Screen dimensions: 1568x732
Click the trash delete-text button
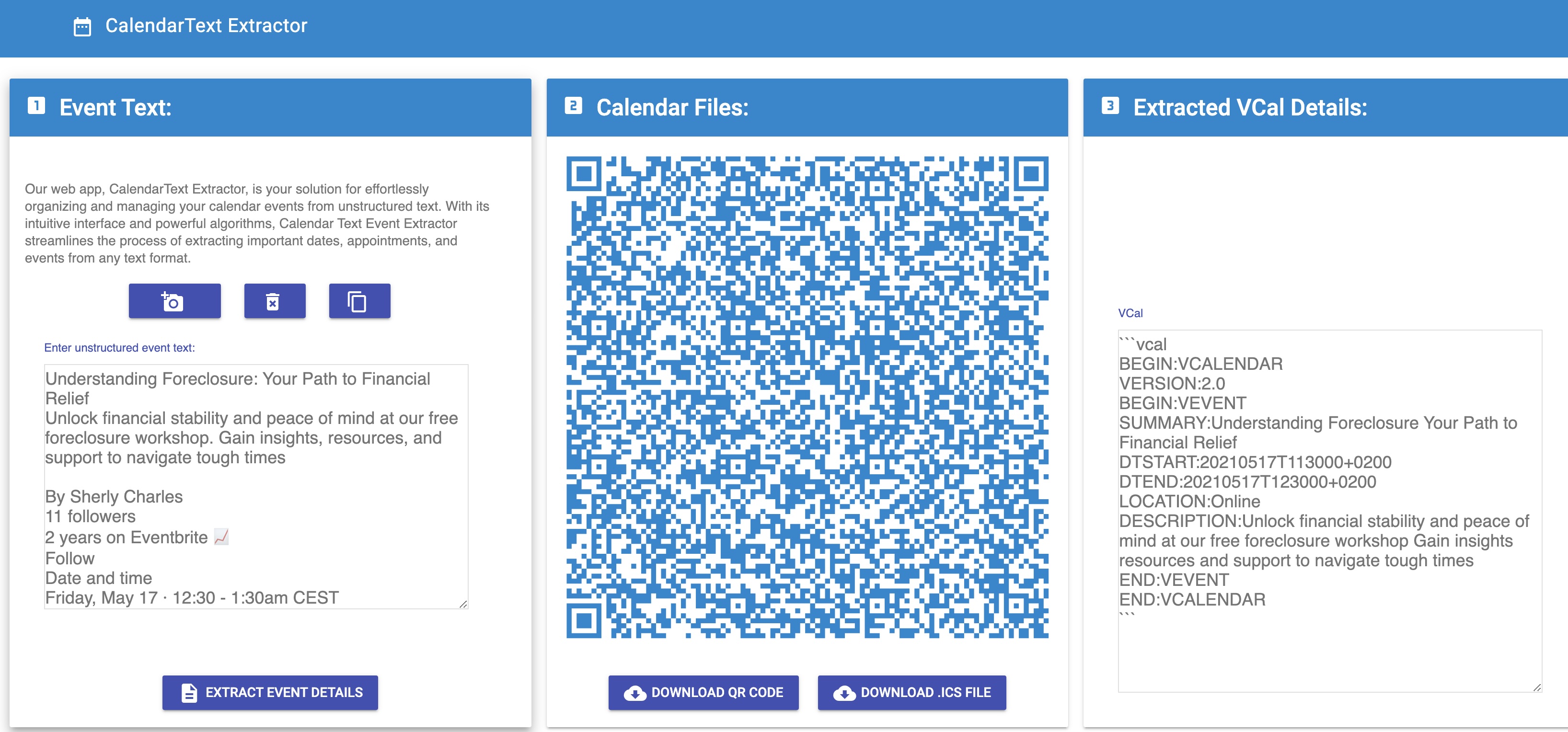pos(275,301)
